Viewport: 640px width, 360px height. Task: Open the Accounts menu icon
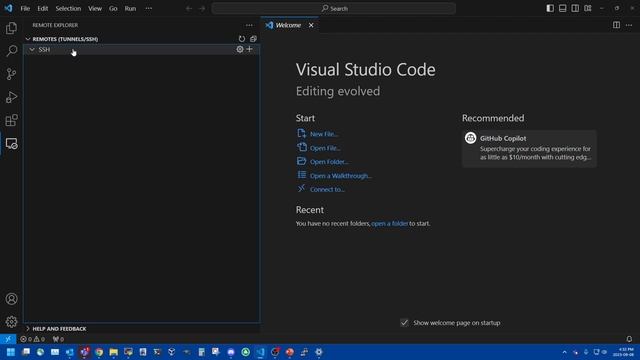11,299
